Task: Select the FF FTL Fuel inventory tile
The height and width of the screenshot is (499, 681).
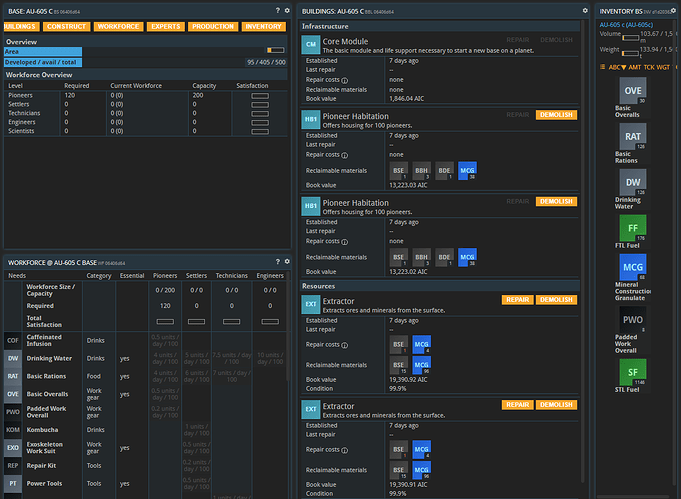Action: coord(632,228)
